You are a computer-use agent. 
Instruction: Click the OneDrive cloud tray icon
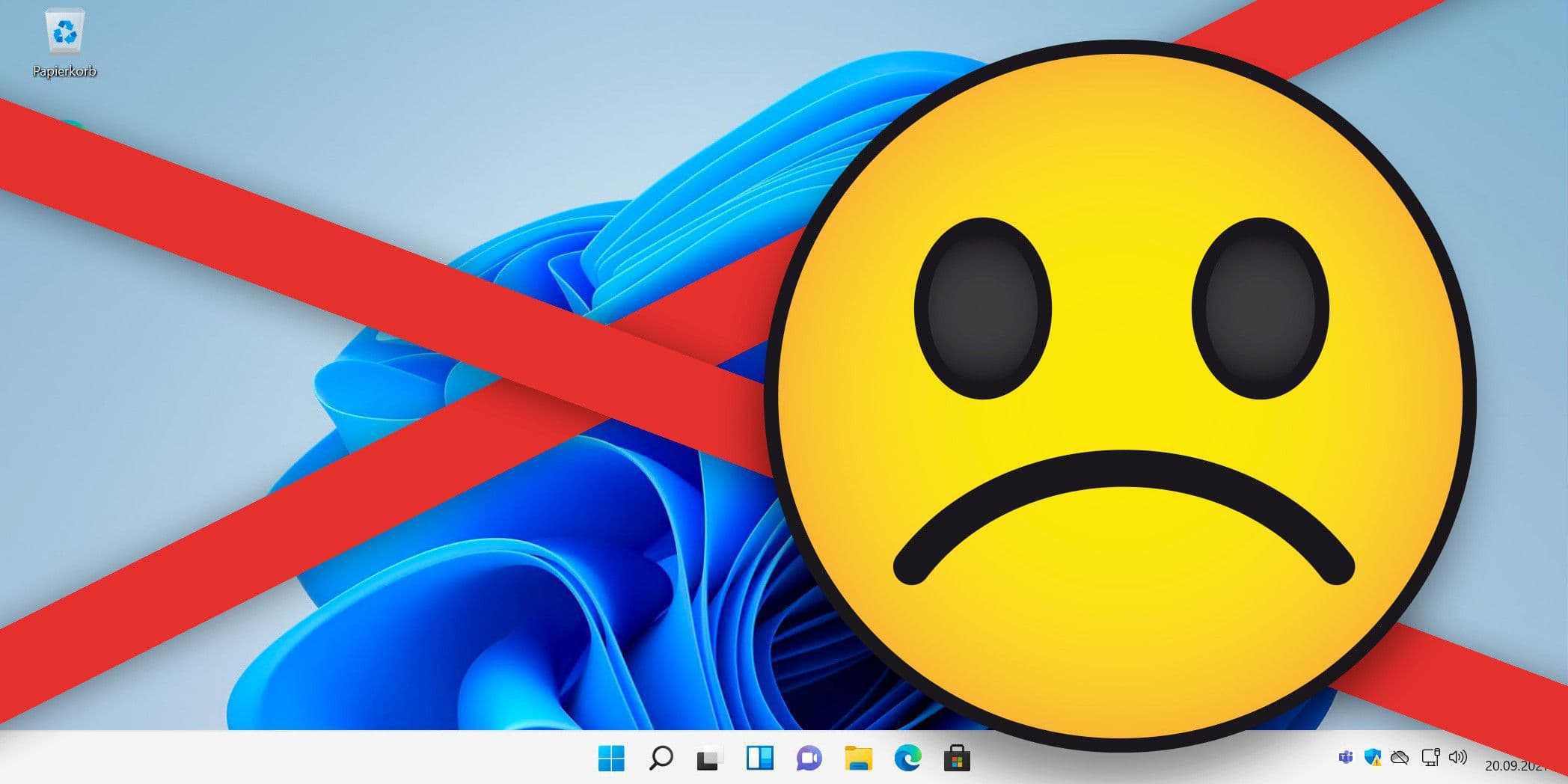pyautogui.click(x=1400, y=758)
